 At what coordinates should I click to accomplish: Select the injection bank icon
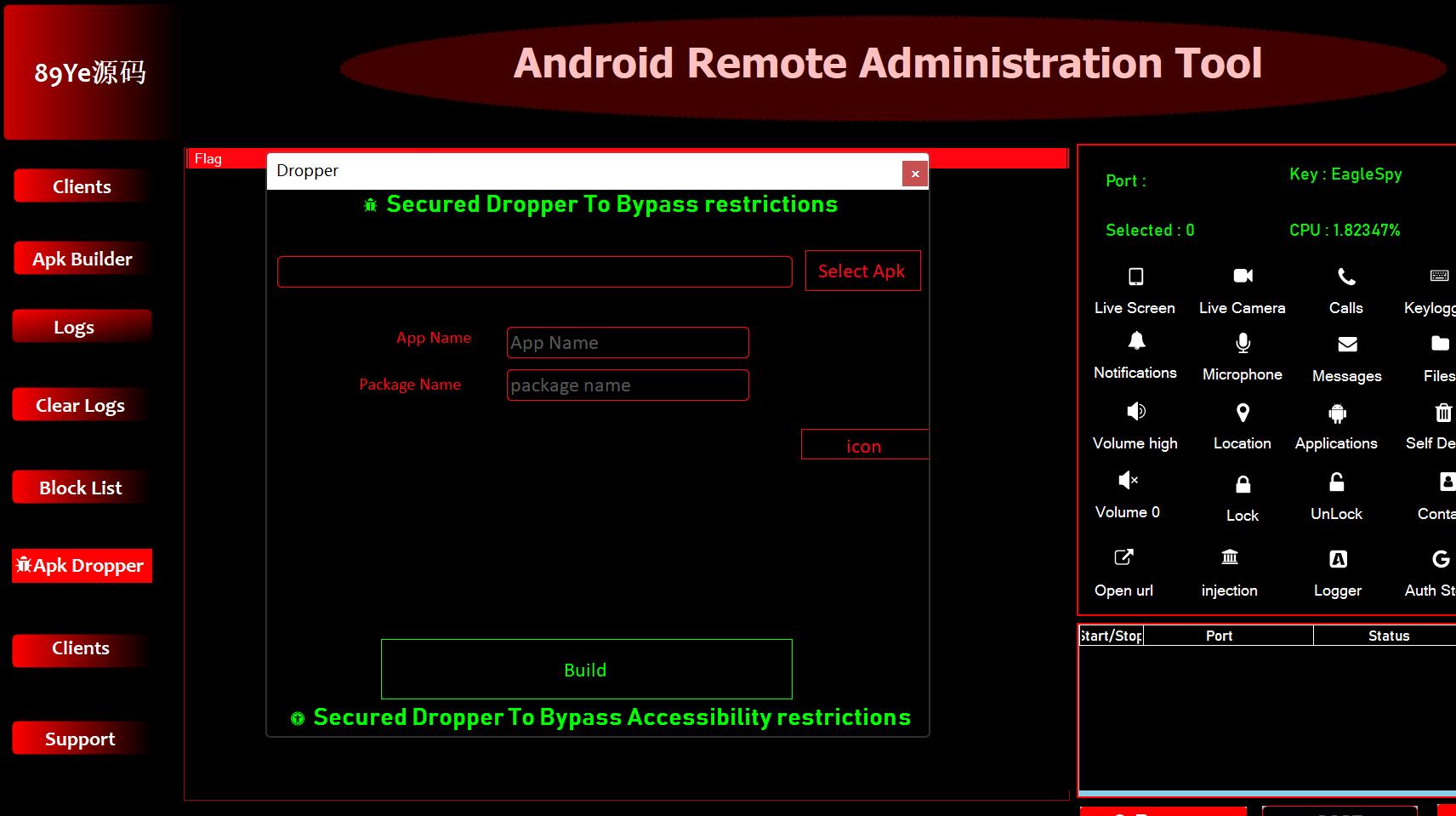1230,557
